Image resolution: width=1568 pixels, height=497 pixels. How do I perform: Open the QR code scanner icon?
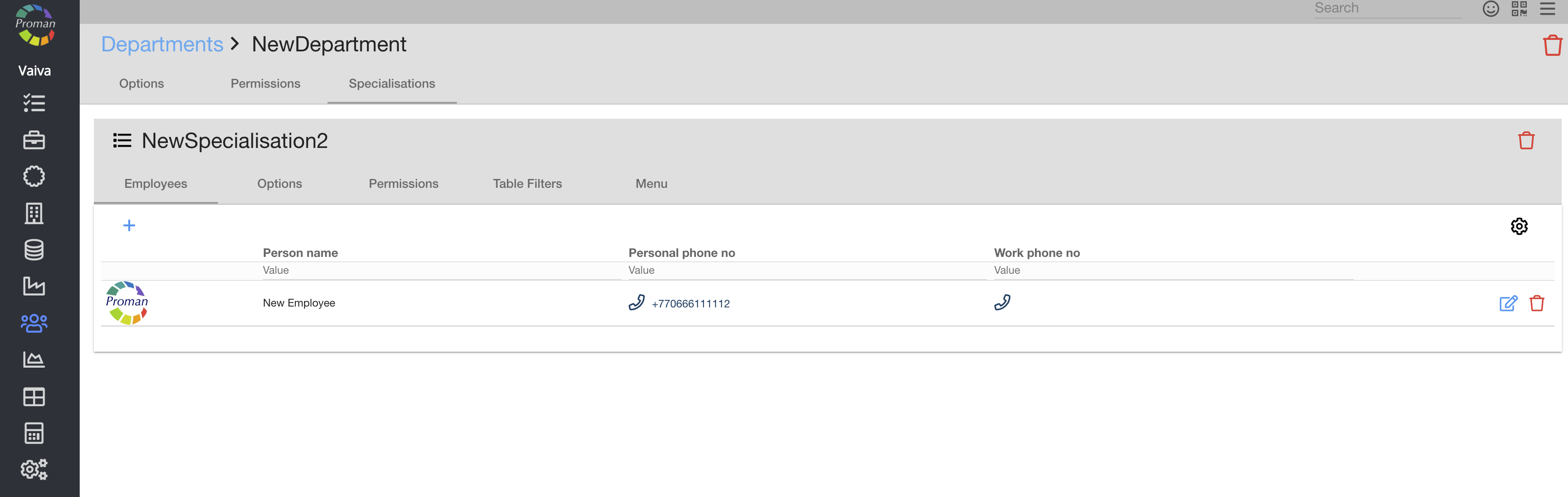1519,8
